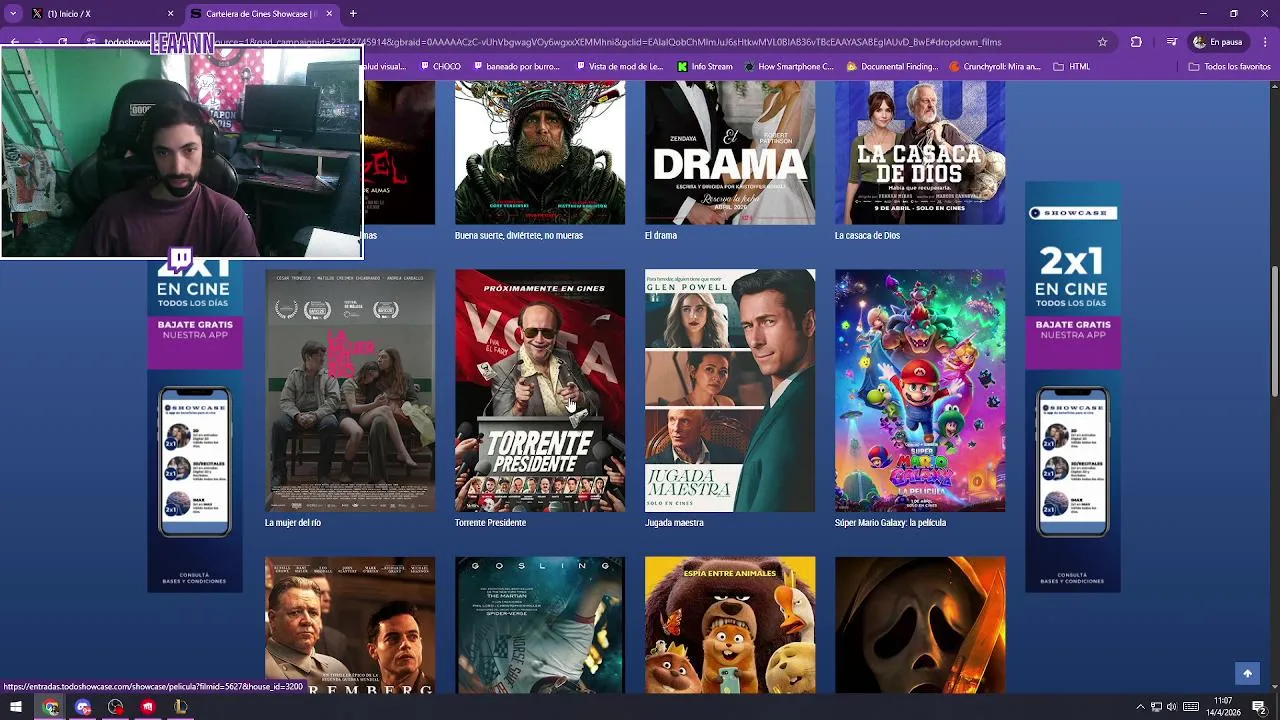The image size is (1280, 720).
Task: Click the scroll-to-top arrow button
Action: pyautogui.click(x=1247, y=674)
